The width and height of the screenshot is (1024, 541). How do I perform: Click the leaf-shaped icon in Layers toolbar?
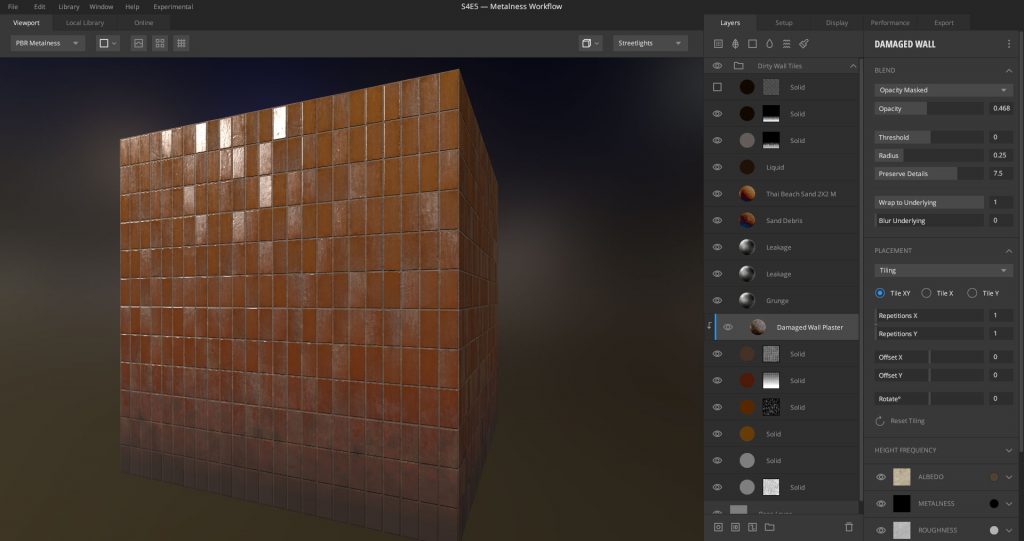pyautogui.click(x=735, y=44)
